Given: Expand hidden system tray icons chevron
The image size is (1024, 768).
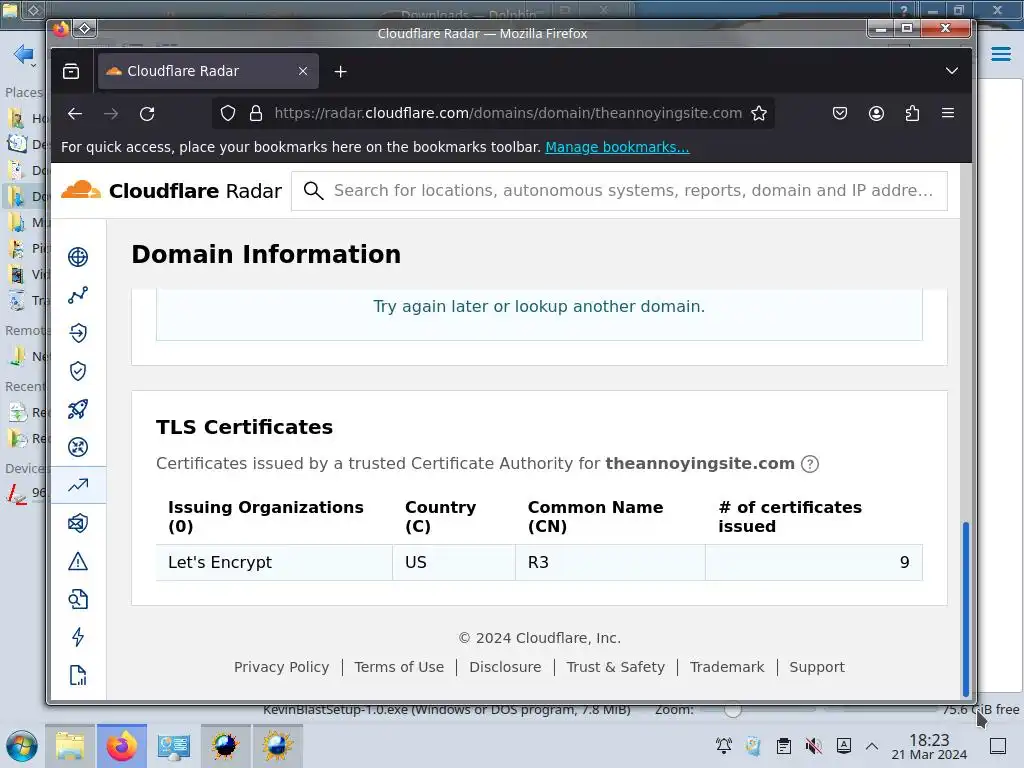Looking at the screenshot, I should [872, 746].
